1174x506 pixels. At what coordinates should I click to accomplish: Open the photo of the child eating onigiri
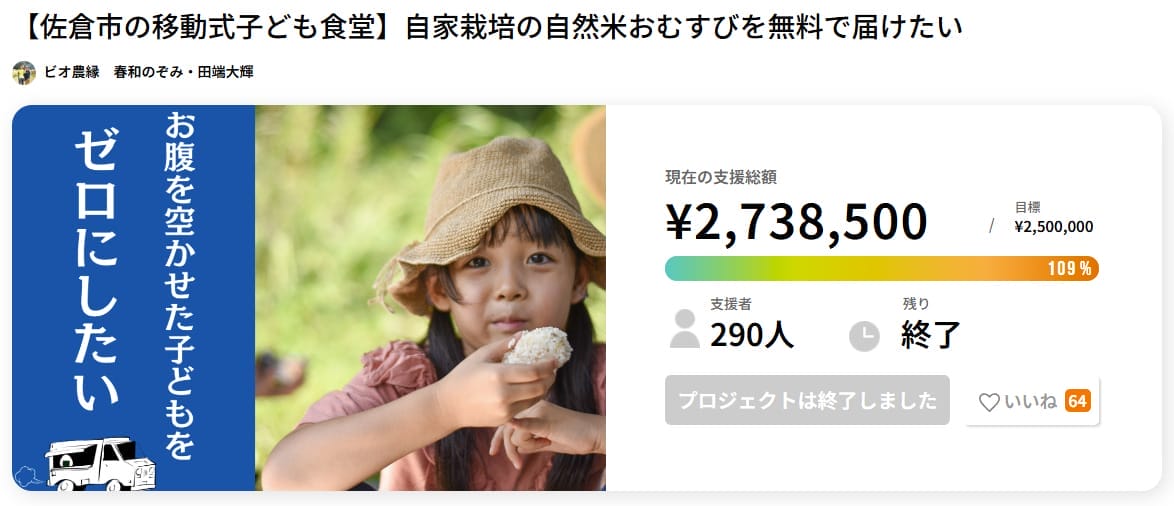pyautogui.click(x=430, y=298)
